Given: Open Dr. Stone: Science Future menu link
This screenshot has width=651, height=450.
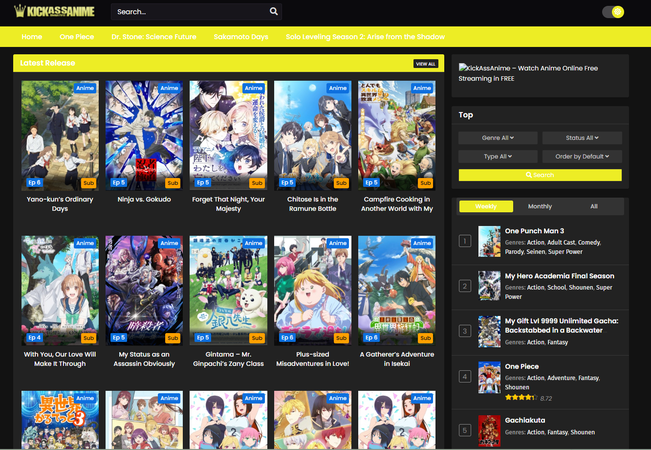Looking at the screenshot, I should click(154, 37).
